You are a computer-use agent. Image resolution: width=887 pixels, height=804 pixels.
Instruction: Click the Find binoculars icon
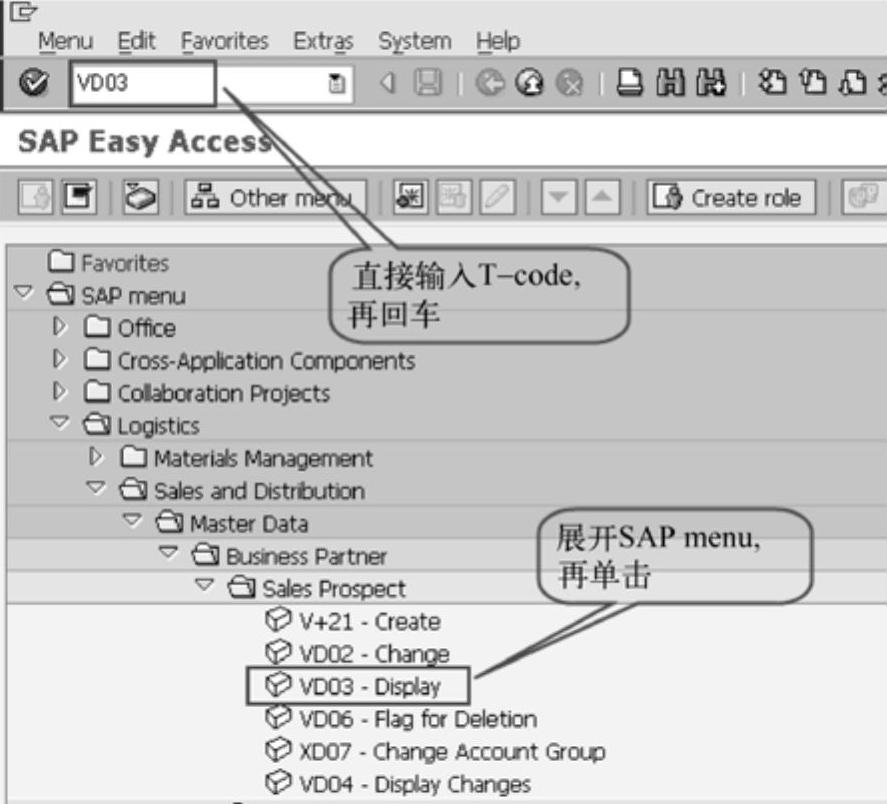click(x=670, y=83)
